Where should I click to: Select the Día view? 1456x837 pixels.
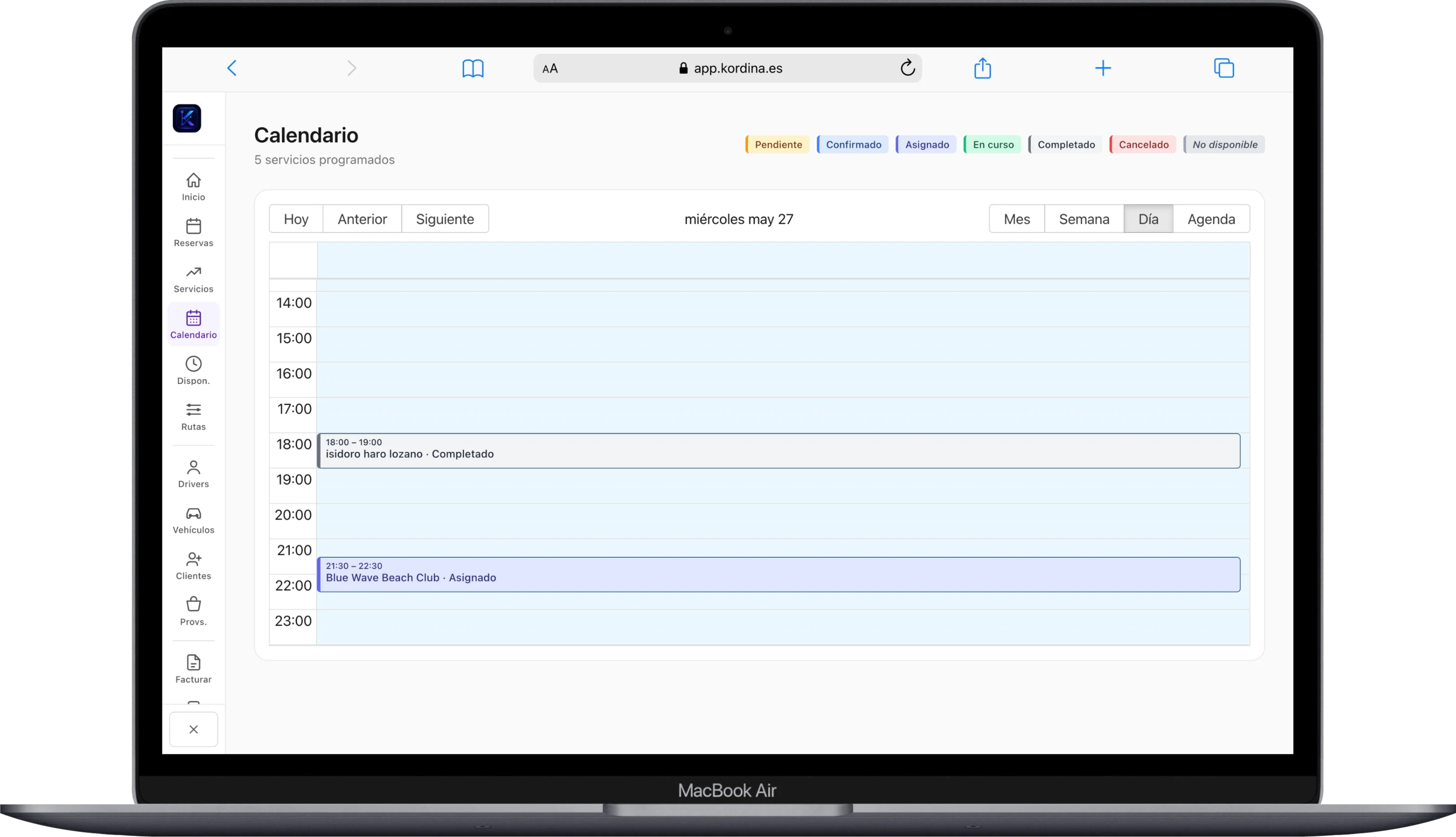(1148, 219)
